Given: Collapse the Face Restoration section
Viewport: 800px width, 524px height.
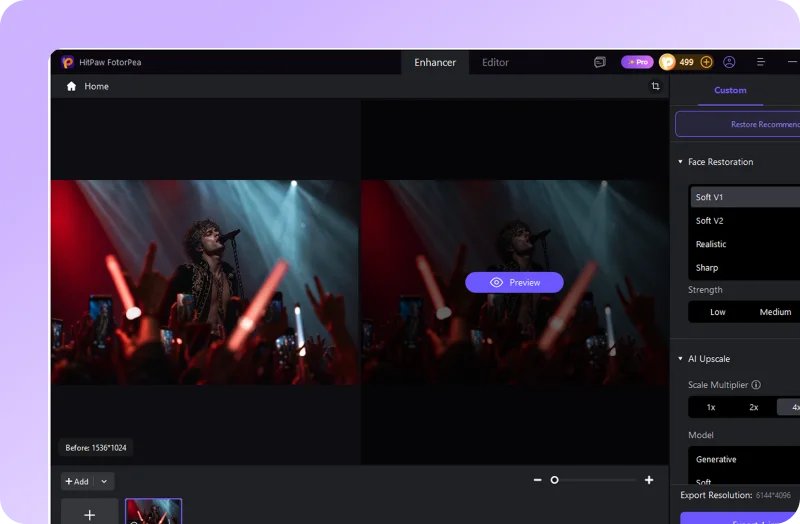Looking at the screenshot, I should tap(680, 162).
